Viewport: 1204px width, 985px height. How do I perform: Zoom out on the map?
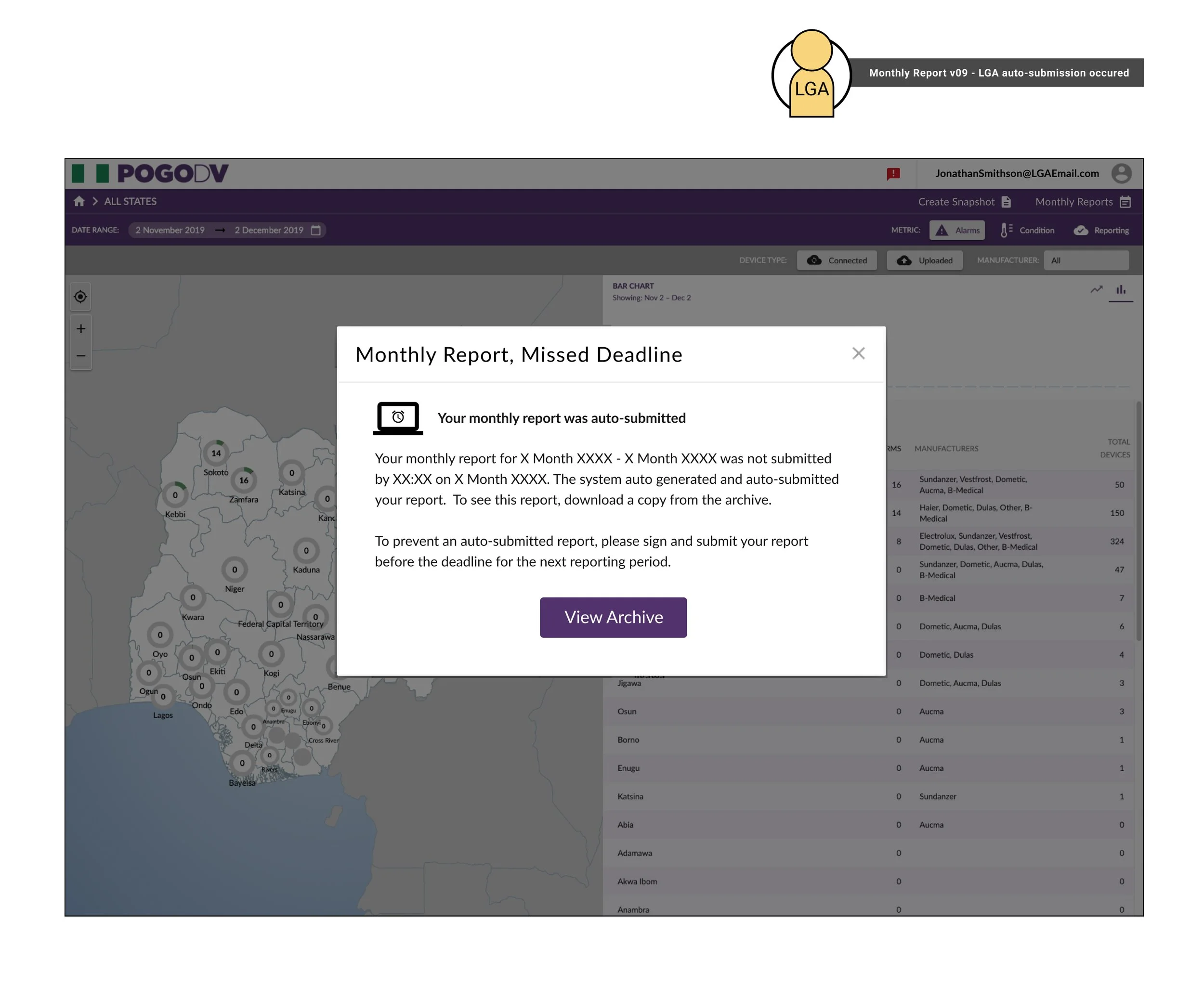(x=80, y=356)
